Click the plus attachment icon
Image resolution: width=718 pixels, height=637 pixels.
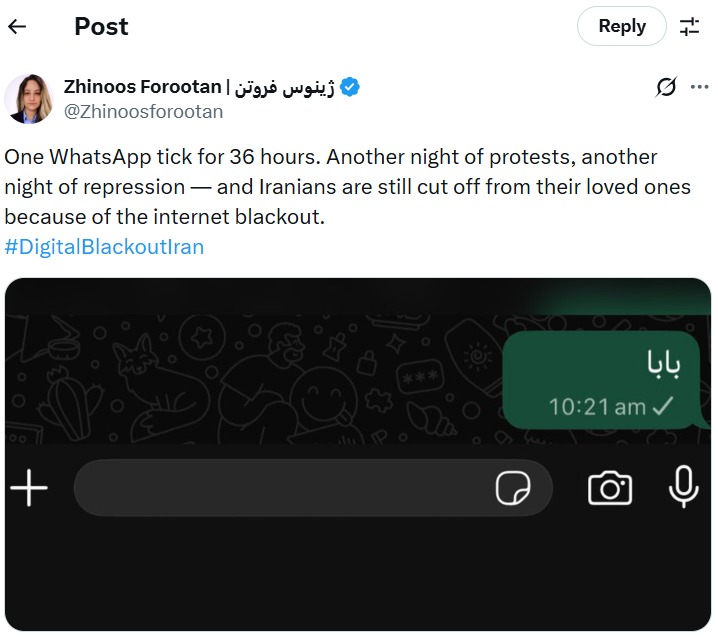(29, 489)
